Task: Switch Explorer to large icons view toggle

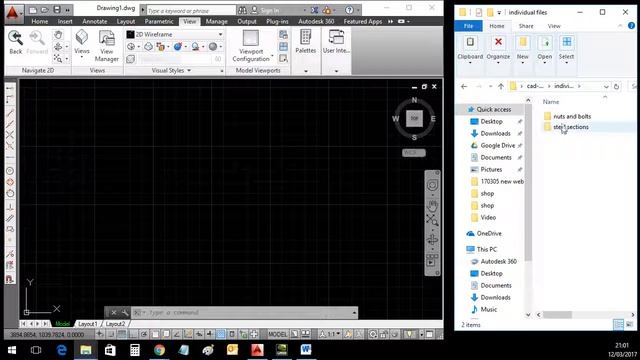Action: tap(630, 324)
